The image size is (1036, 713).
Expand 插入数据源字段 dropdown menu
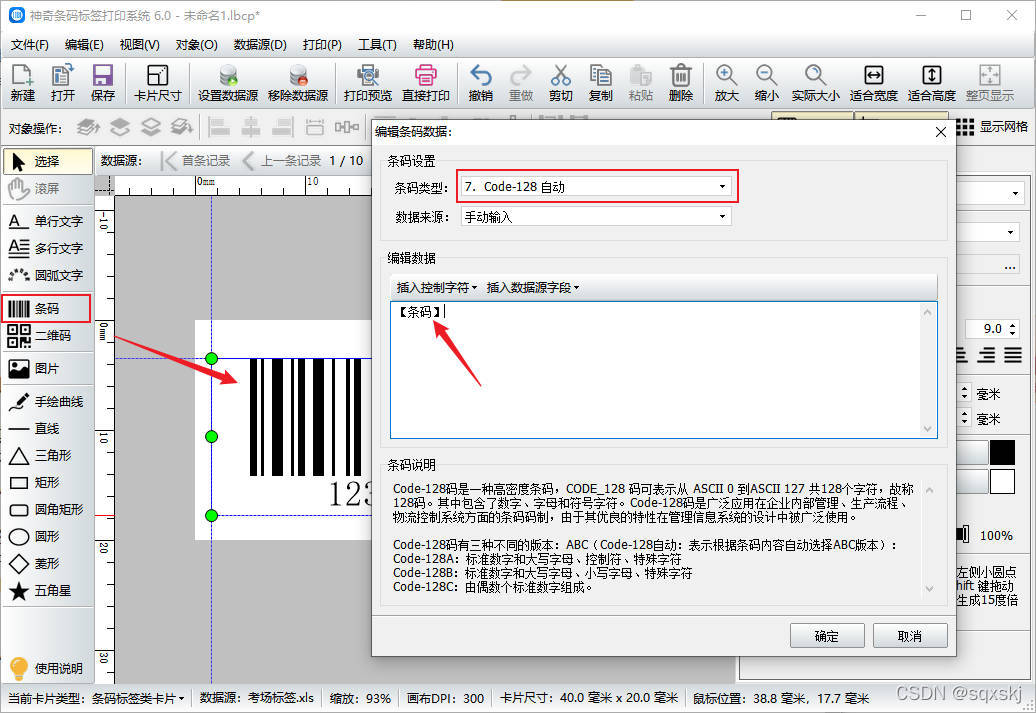pyautogui.click(x=533, y=287)
